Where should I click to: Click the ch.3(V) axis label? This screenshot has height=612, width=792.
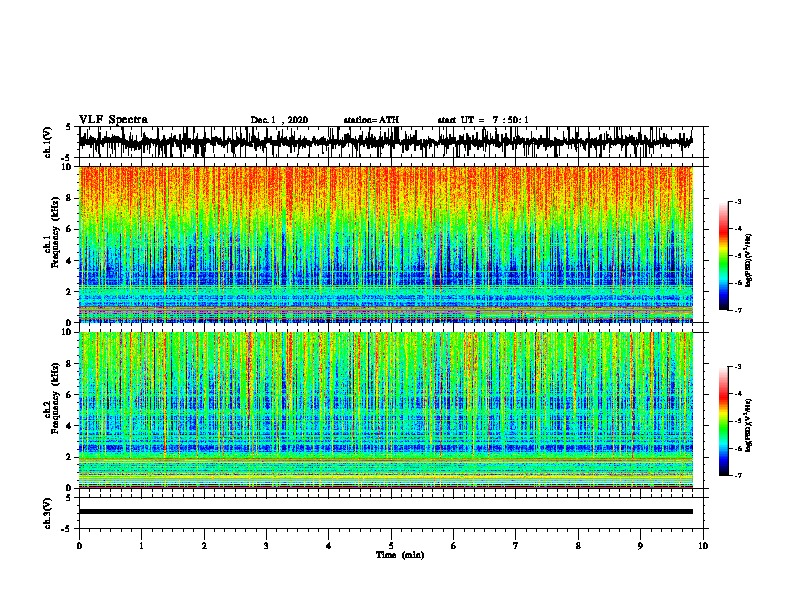coord(47,513)
